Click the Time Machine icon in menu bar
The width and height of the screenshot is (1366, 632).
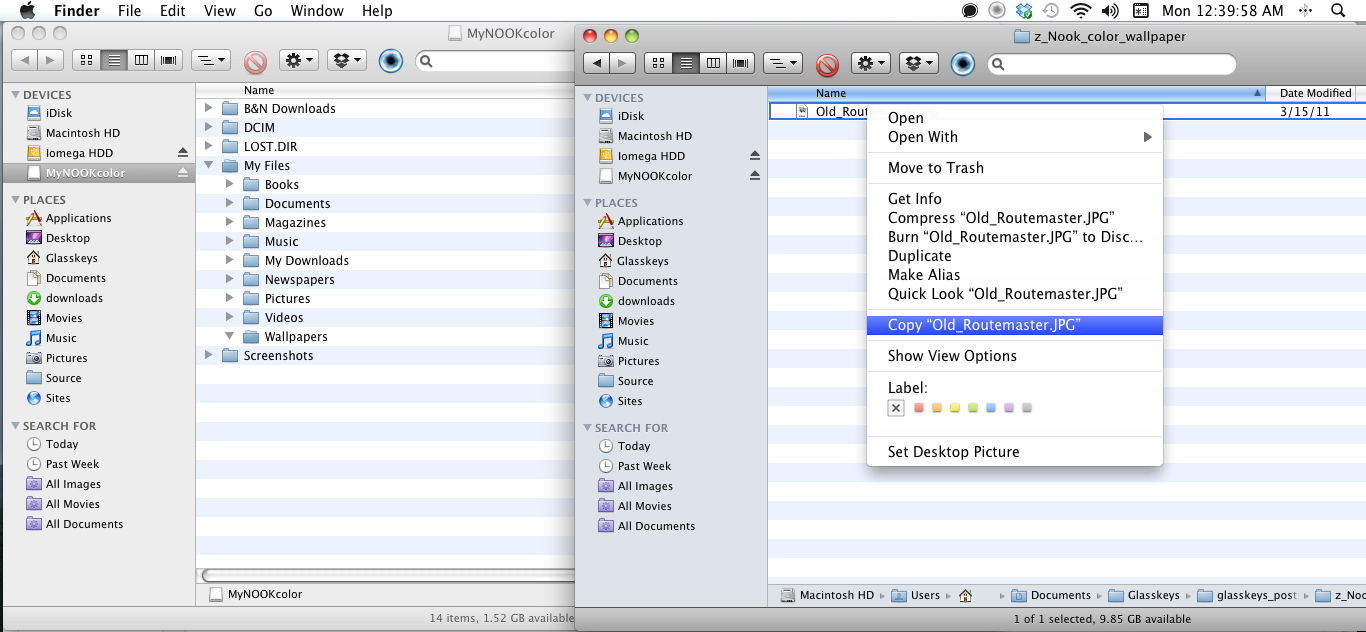pyautogui.click(x=1051, y=11)
